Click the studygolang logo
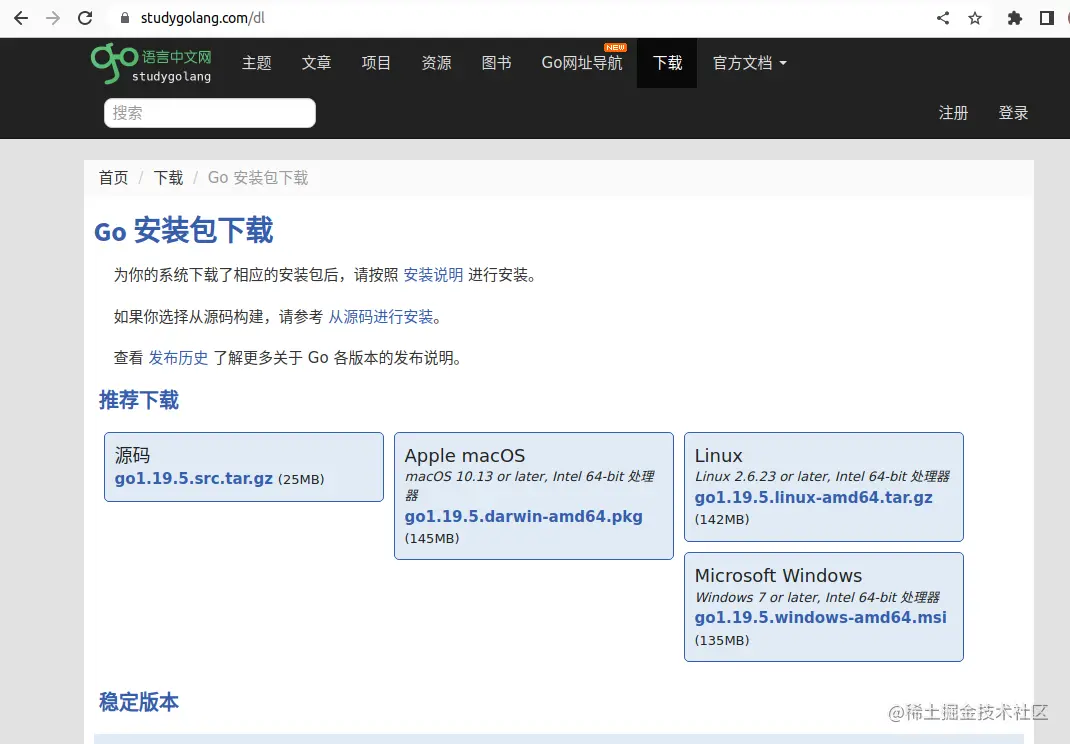The image size is (1070, 744). tap(151, 63)
